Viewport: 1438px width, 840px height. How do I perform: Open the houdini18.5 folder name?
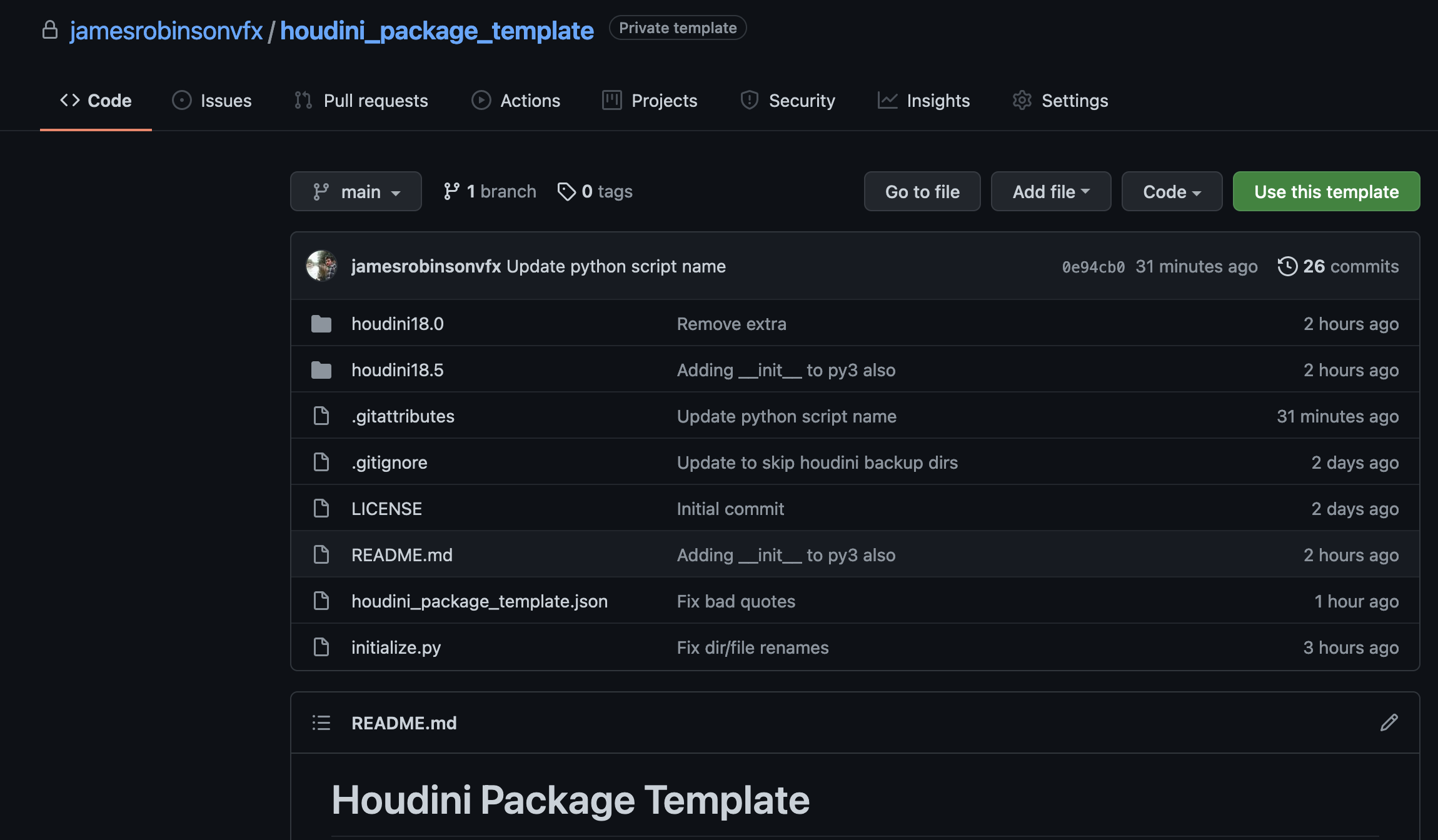(x=398, y=370)
